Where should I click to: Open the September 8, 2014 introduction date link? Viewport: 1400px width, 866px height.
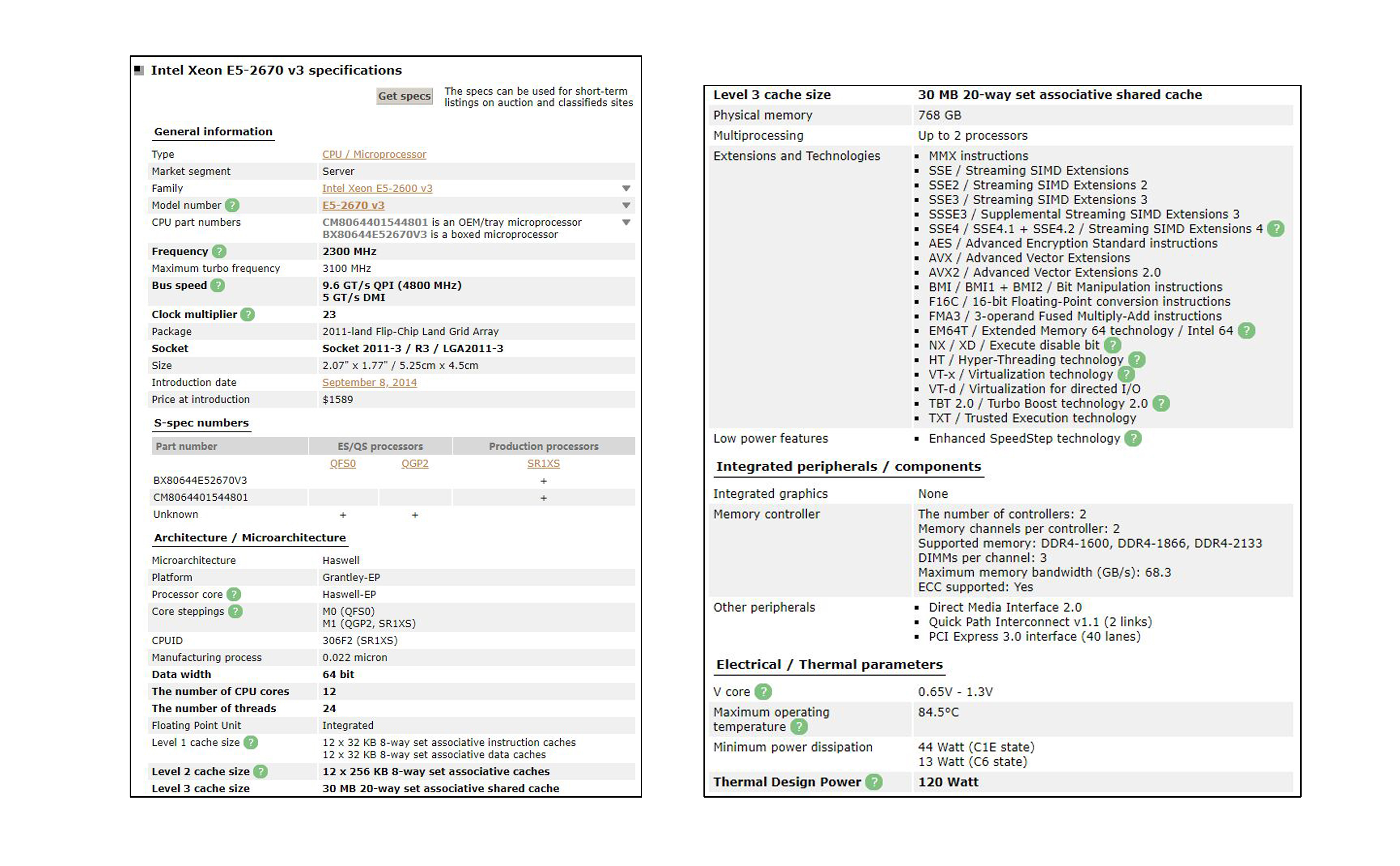coord(369,382)
